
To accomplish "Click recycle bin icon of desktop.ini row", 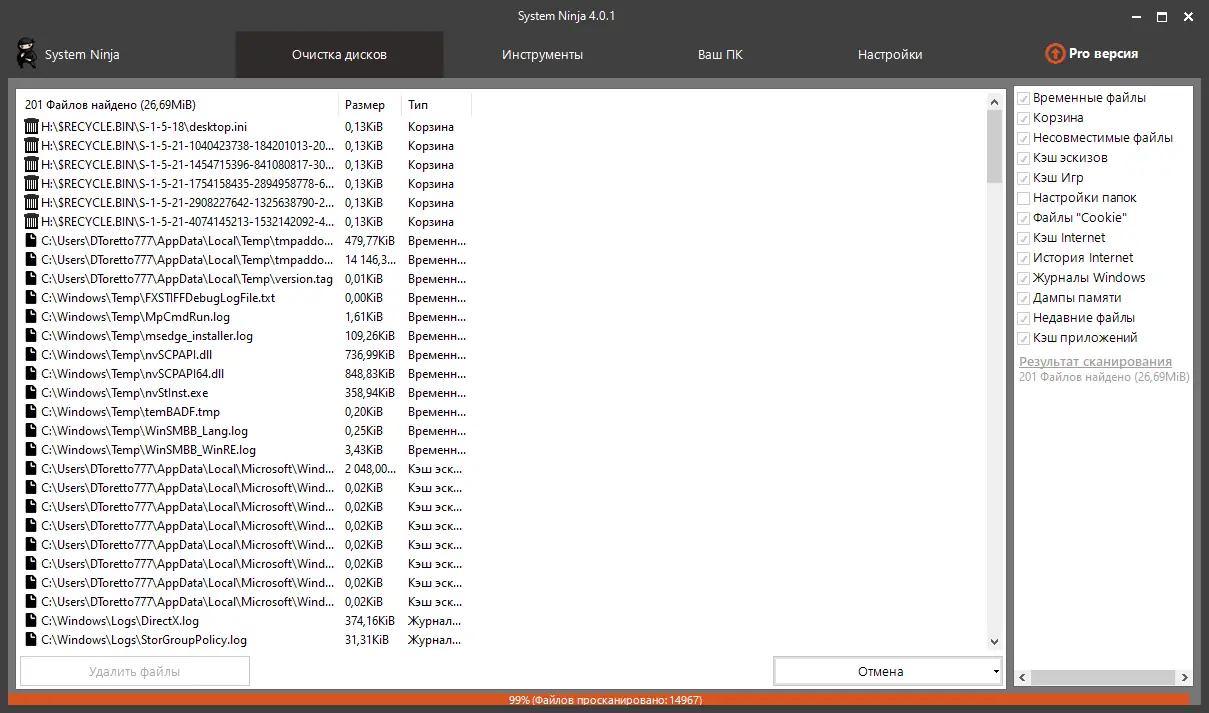I will pos(31,127).
